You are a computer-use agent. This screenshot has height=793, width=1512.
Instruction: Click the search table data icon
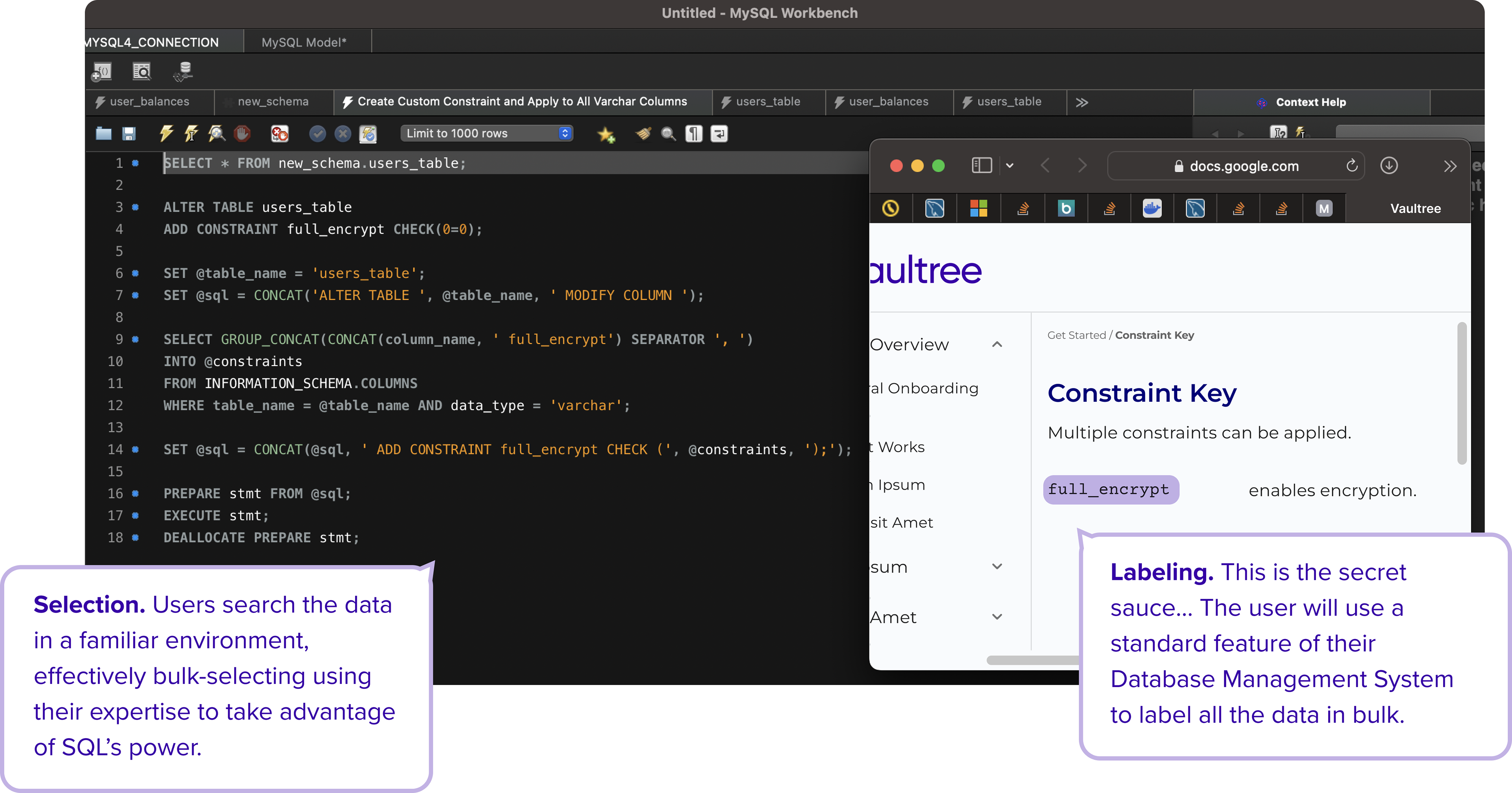point(141,72)
